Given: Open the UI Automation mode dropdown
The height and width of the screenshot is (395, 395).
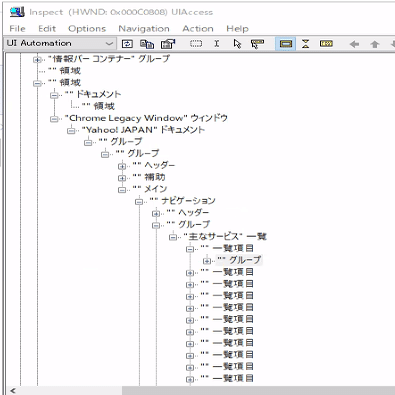Looking at the screenshot, I should (x=60, y=43).
